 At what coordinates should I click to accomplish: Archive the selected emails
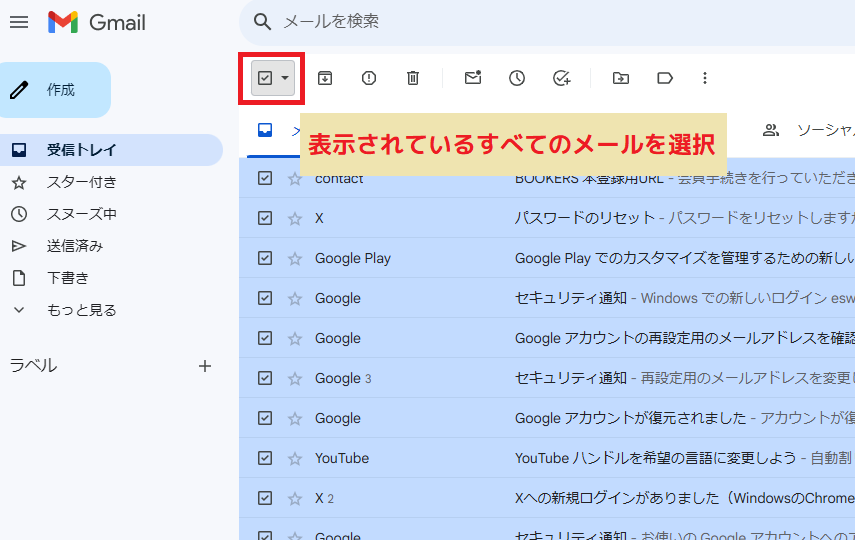(x=325, y=78)
